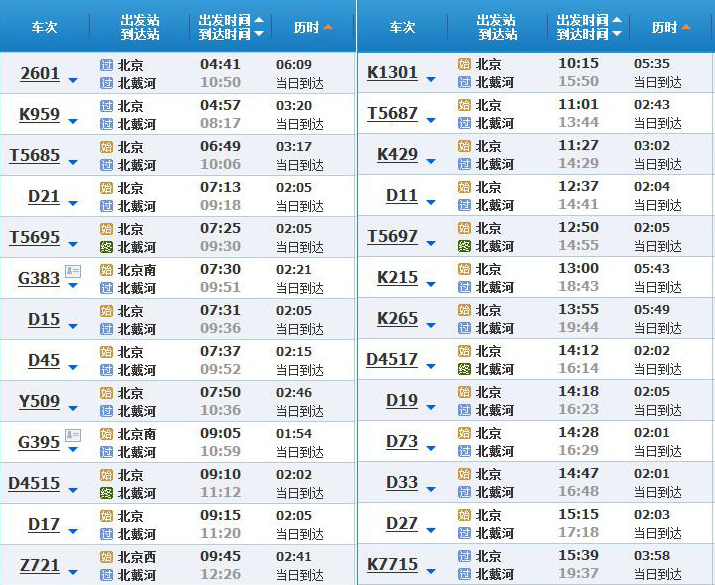
Task: Expand stops for train 2601
Action: click(x=73, y=80)
